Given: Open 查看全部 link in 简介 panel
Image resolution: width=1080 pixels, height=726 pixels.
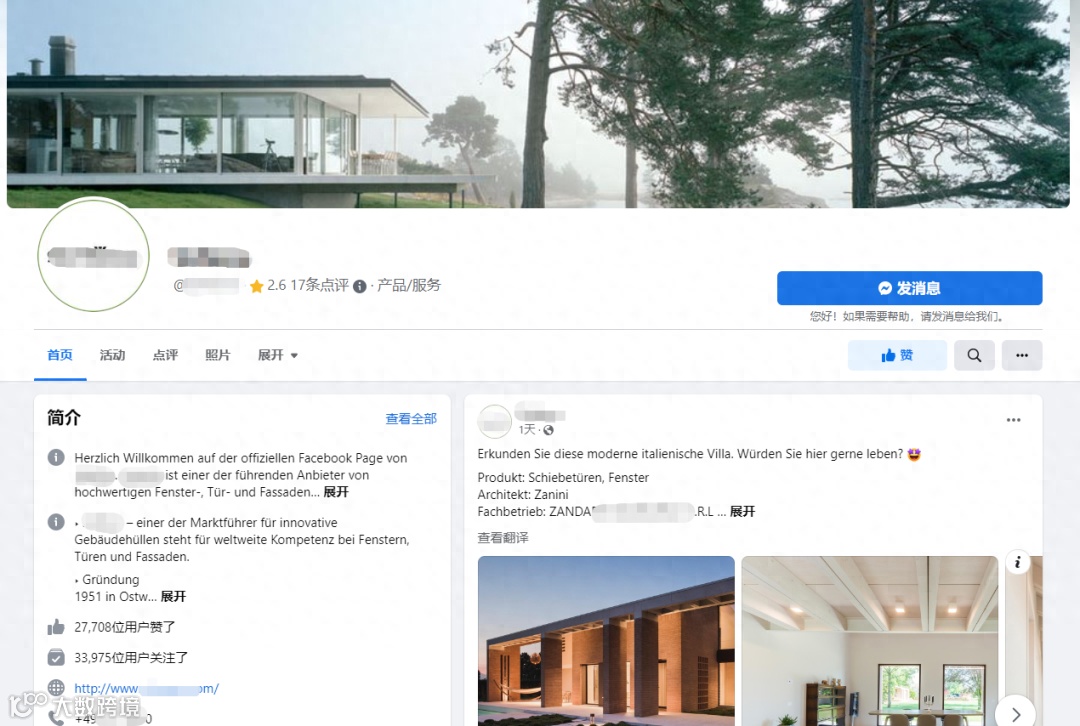Looking at the screenshot, I should (411, 419).
